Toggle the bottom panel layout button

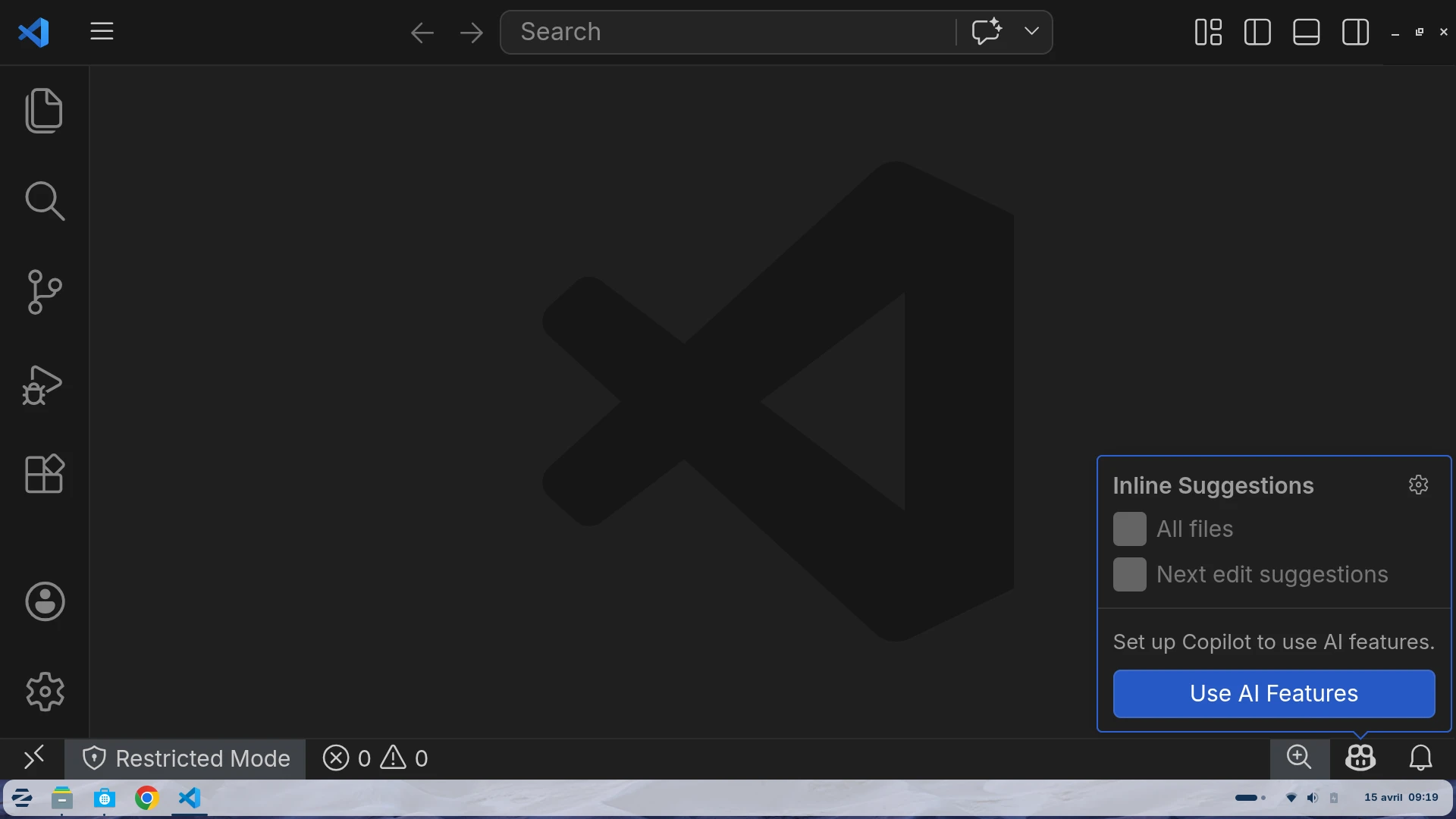[1306, 32]
